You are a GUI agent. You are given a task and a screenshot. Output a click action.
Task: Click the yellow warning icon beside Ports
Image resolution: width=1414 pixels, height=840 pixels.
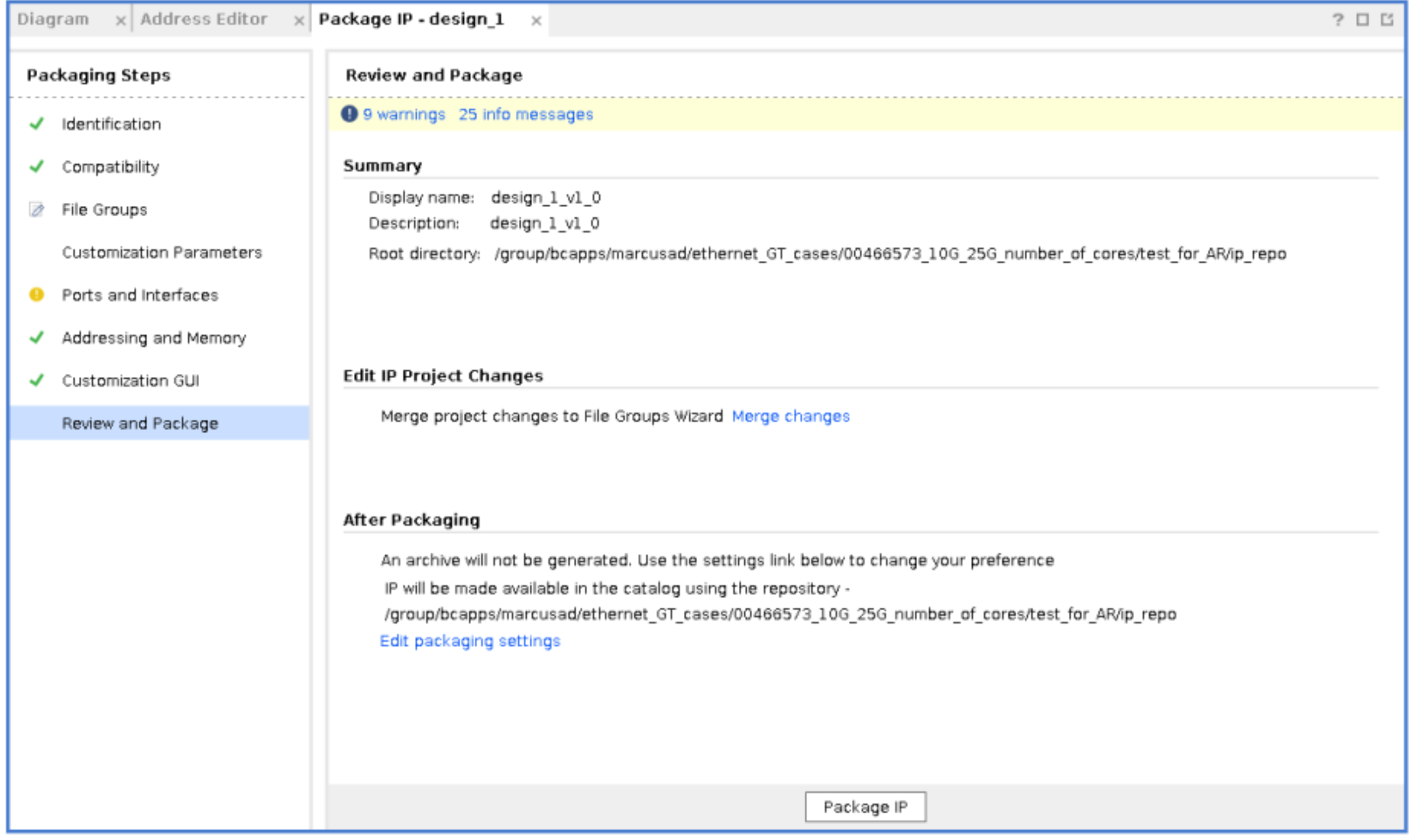(37, 295)
